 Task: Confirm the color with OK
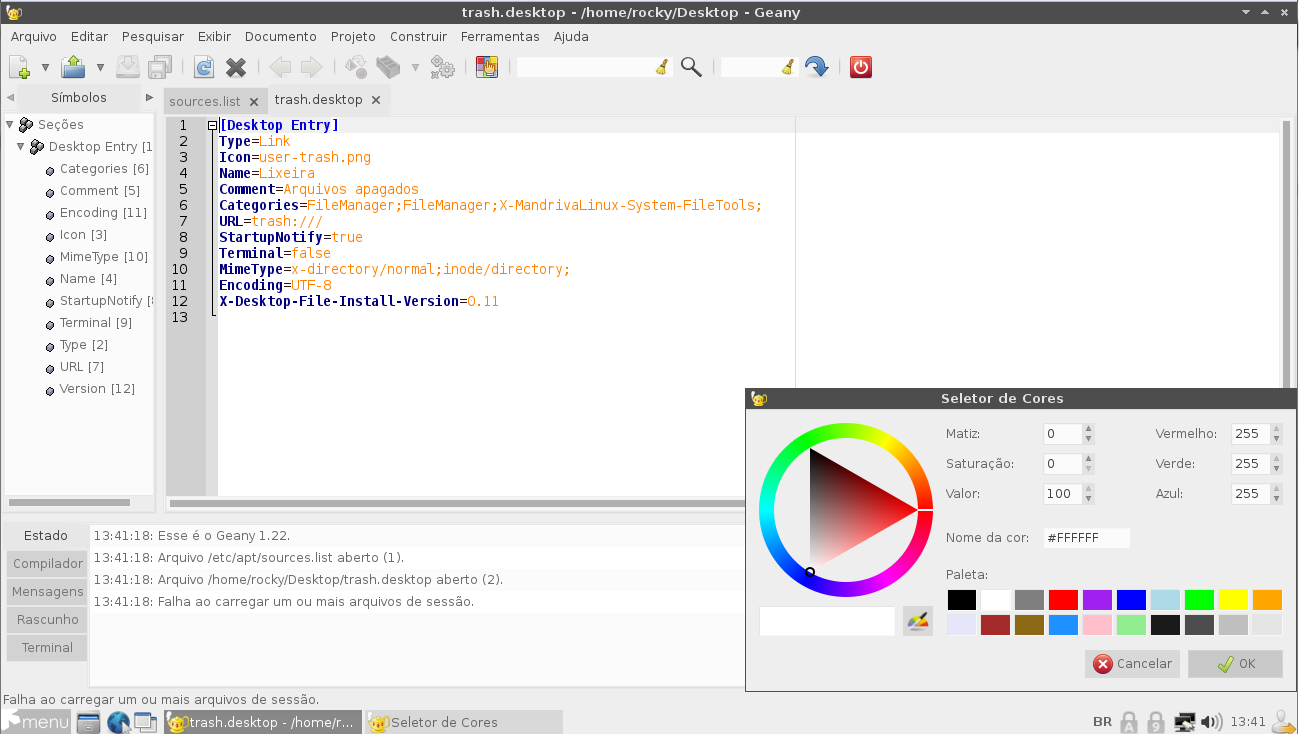coord(1235,664)
